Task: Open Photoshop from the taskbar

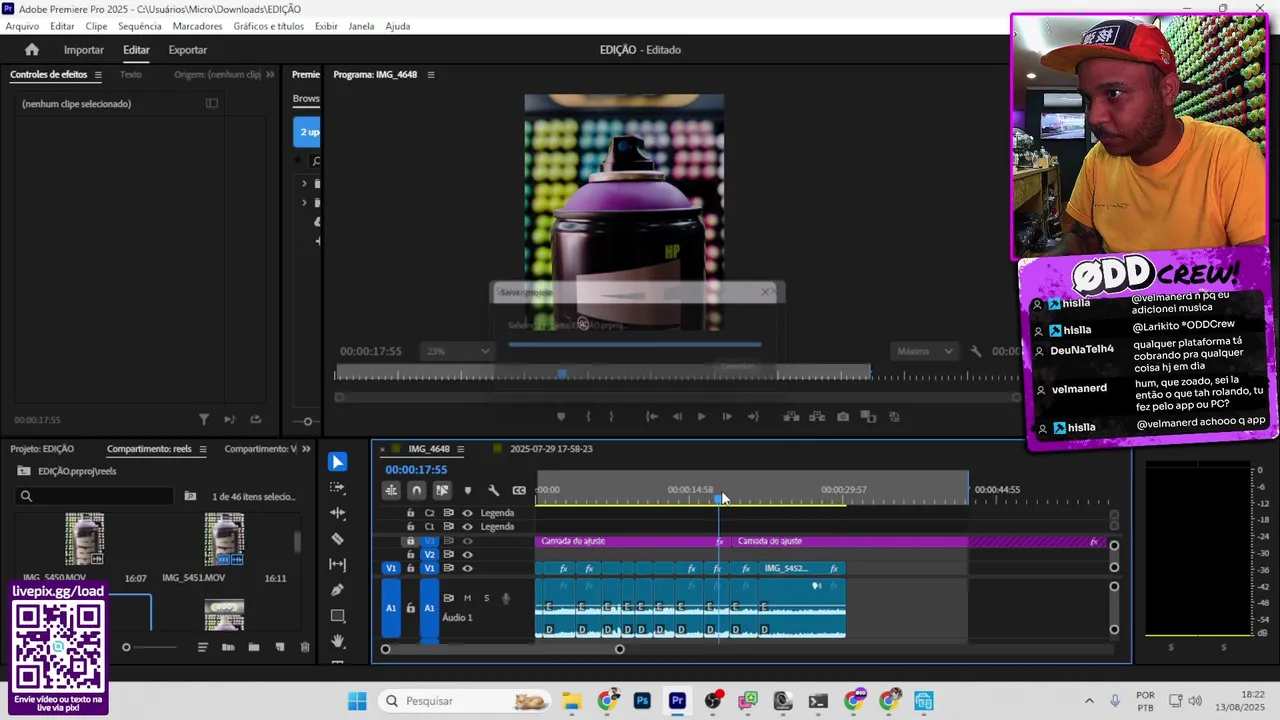Action: tap(642, 701)
